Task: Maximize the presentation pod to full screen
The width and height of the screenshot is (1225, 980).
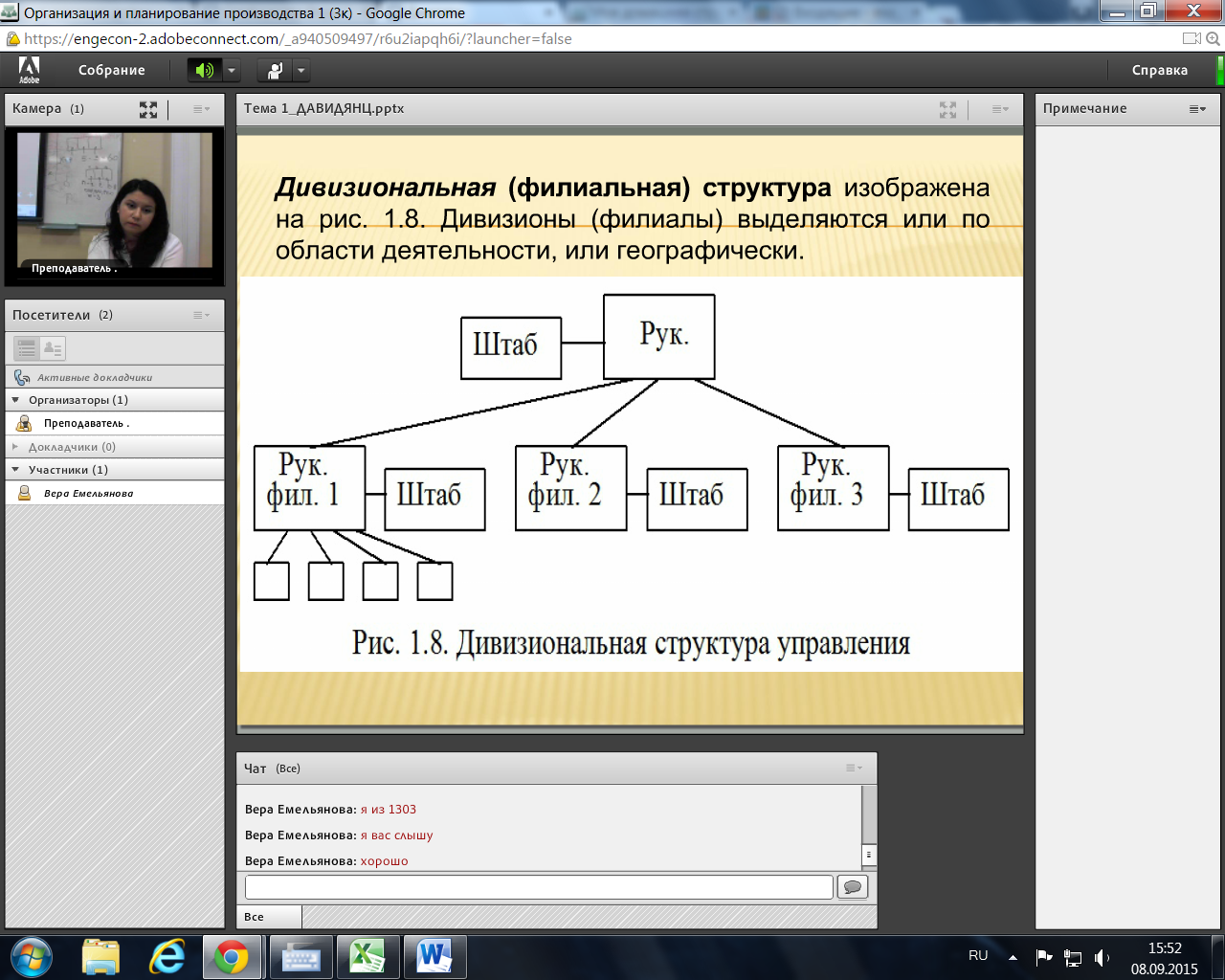Action: [948, 109]
